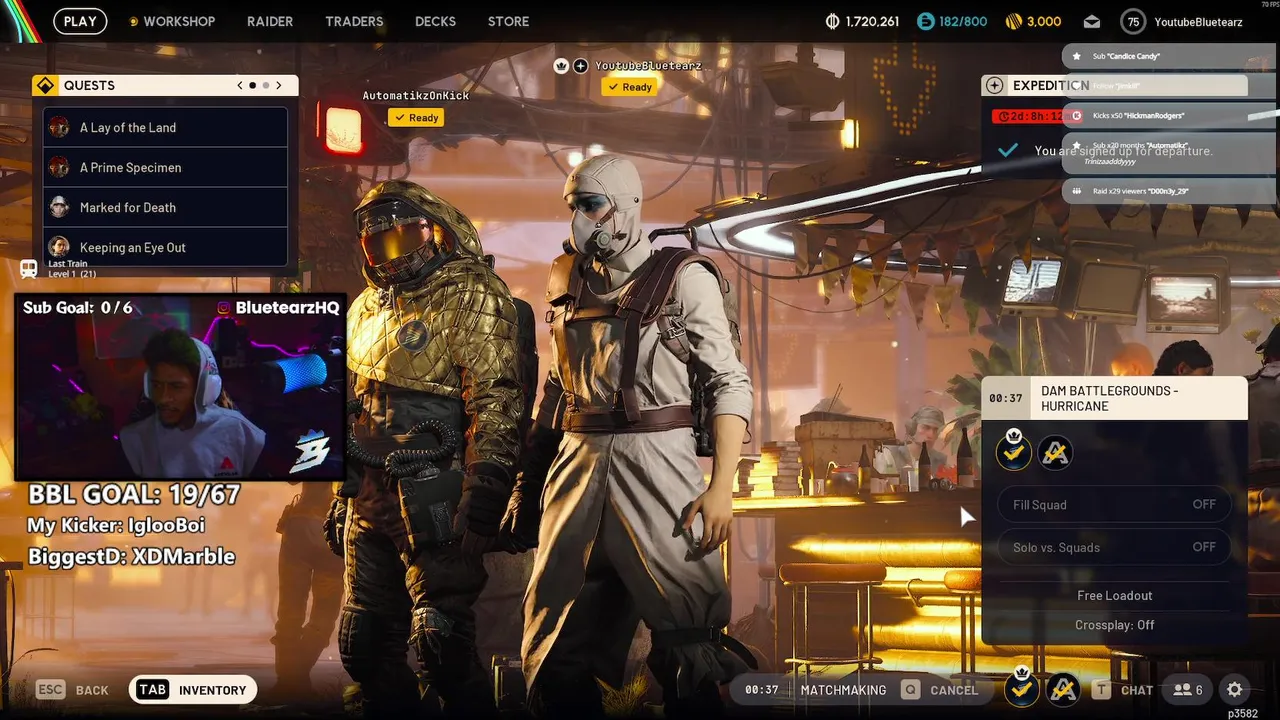Viewport: 1280px width, 720px height.
Task: Select the Free Loadout option
Action: (1114, 595)
